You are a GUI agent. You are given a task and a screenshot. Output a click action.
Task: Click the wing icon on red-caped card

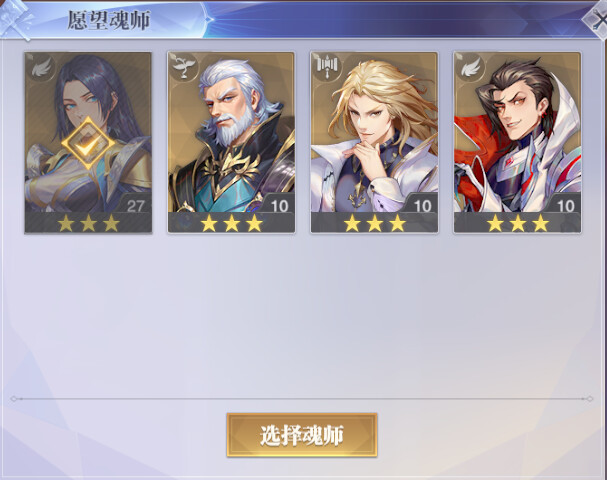coord(471,68)
